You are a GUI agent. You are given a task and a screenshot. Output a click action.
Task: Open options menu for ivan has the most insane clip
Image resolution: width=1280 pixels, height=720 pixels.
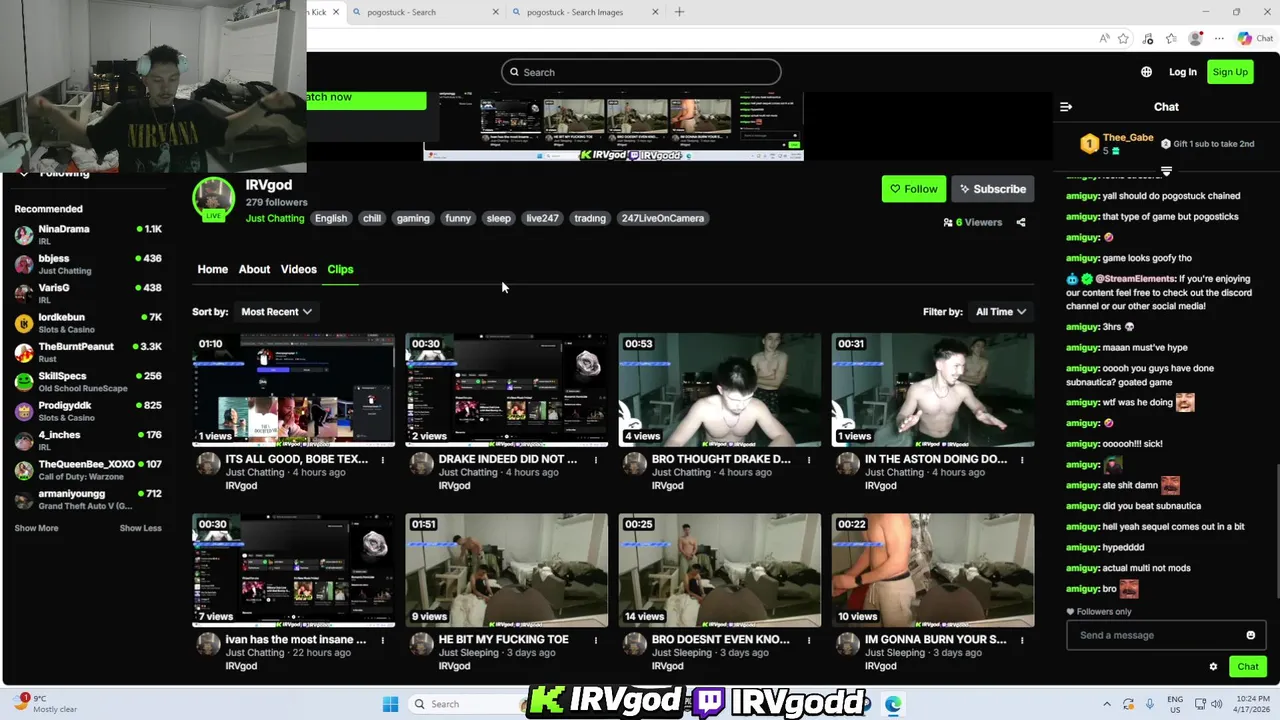[x=382, y=640]
